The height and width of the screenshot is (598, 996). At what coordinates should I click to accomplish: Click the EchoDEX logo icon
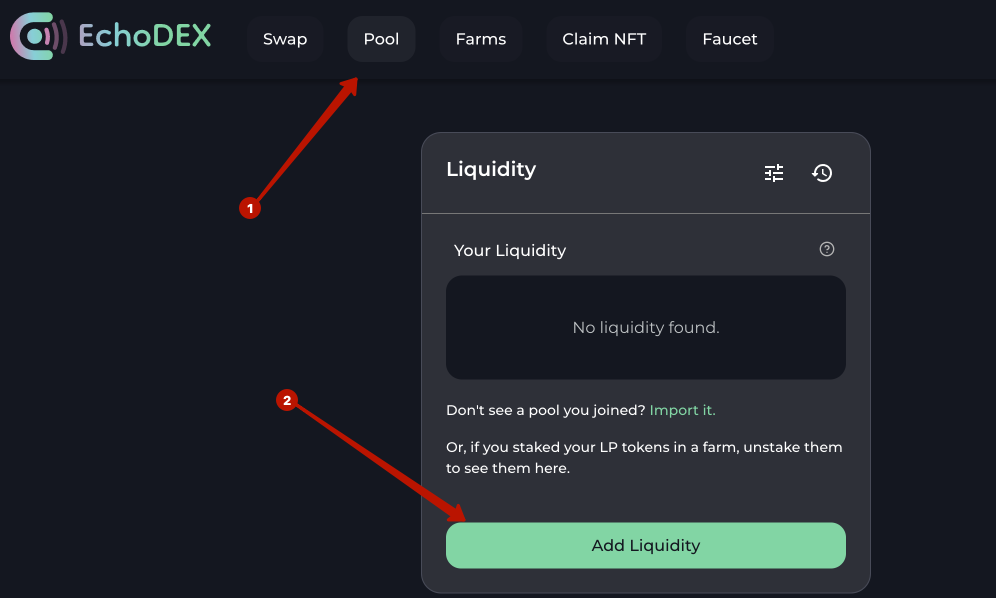point(38,37)
